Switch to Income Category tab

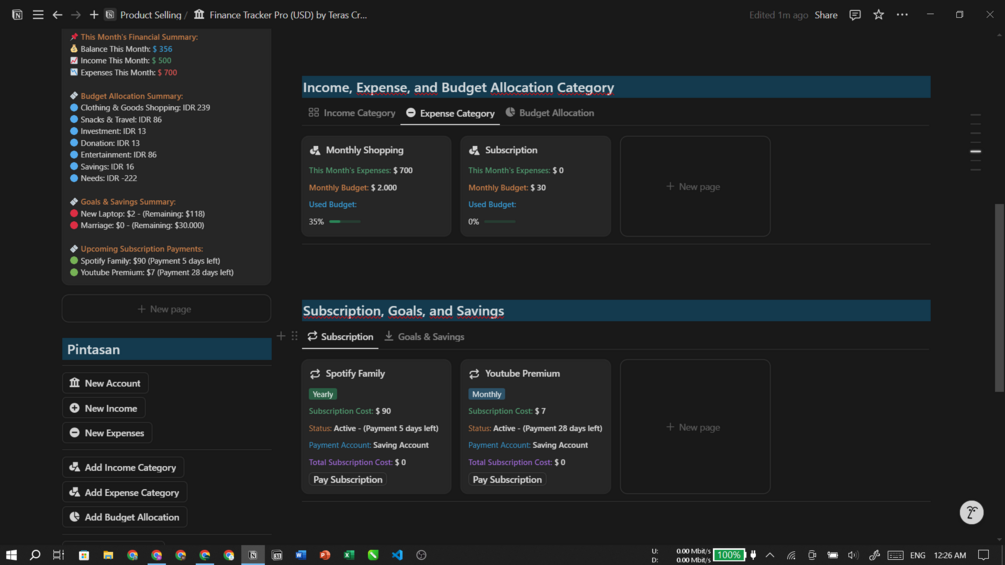(x=352, y=113)
